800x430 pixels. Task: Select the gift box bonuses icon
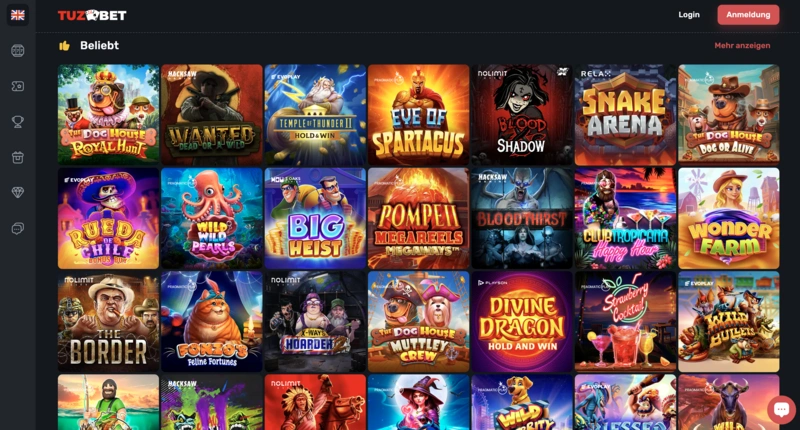click(18, 157)
